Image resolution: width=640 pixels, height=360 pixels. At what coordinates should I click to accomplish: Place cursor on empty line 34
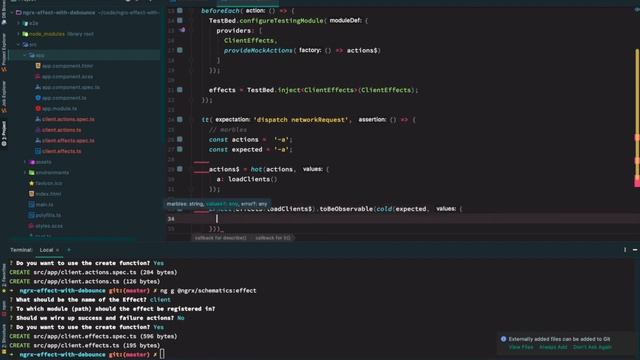(408, 219)
